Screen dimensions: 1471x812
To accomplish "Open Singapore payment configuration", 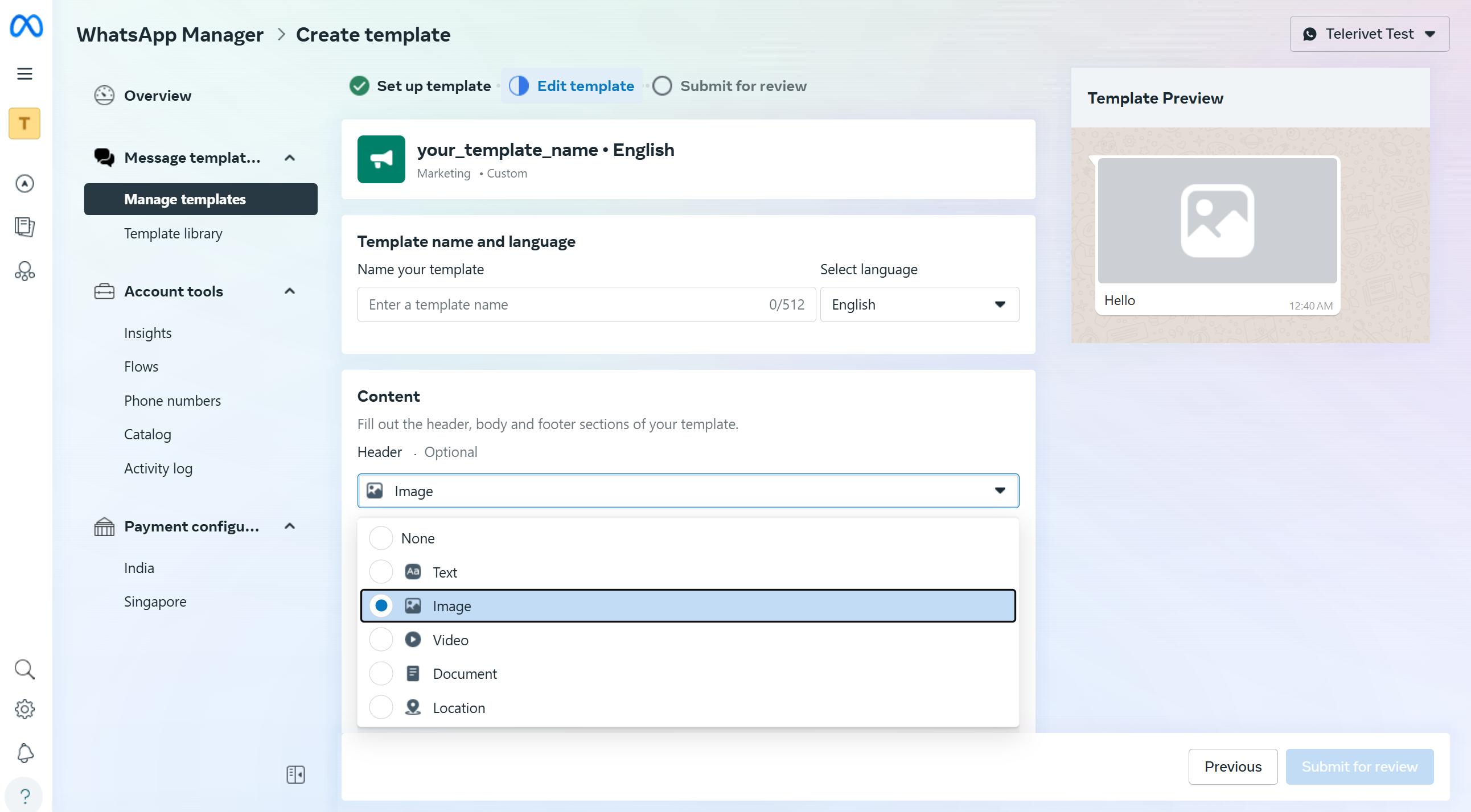I will click(x=155, y=601).
